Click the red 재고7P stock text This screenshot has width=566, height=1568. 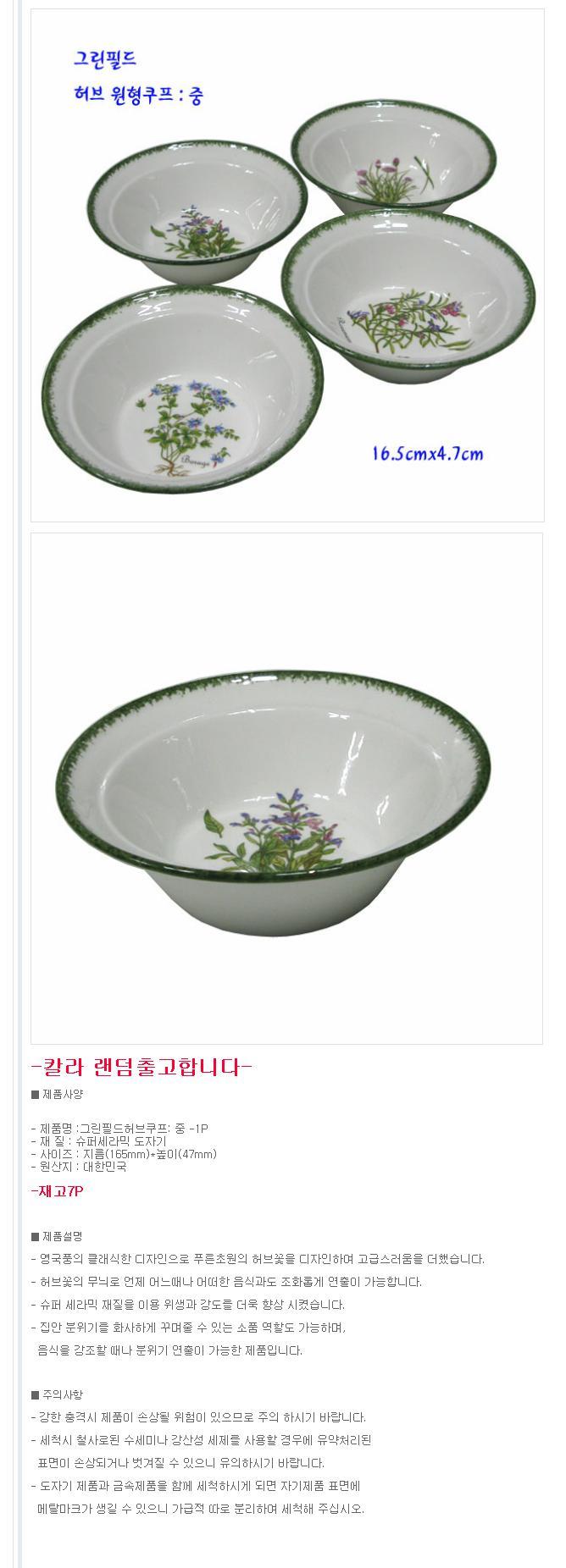pyautogui.click(x=57, y=1191)
